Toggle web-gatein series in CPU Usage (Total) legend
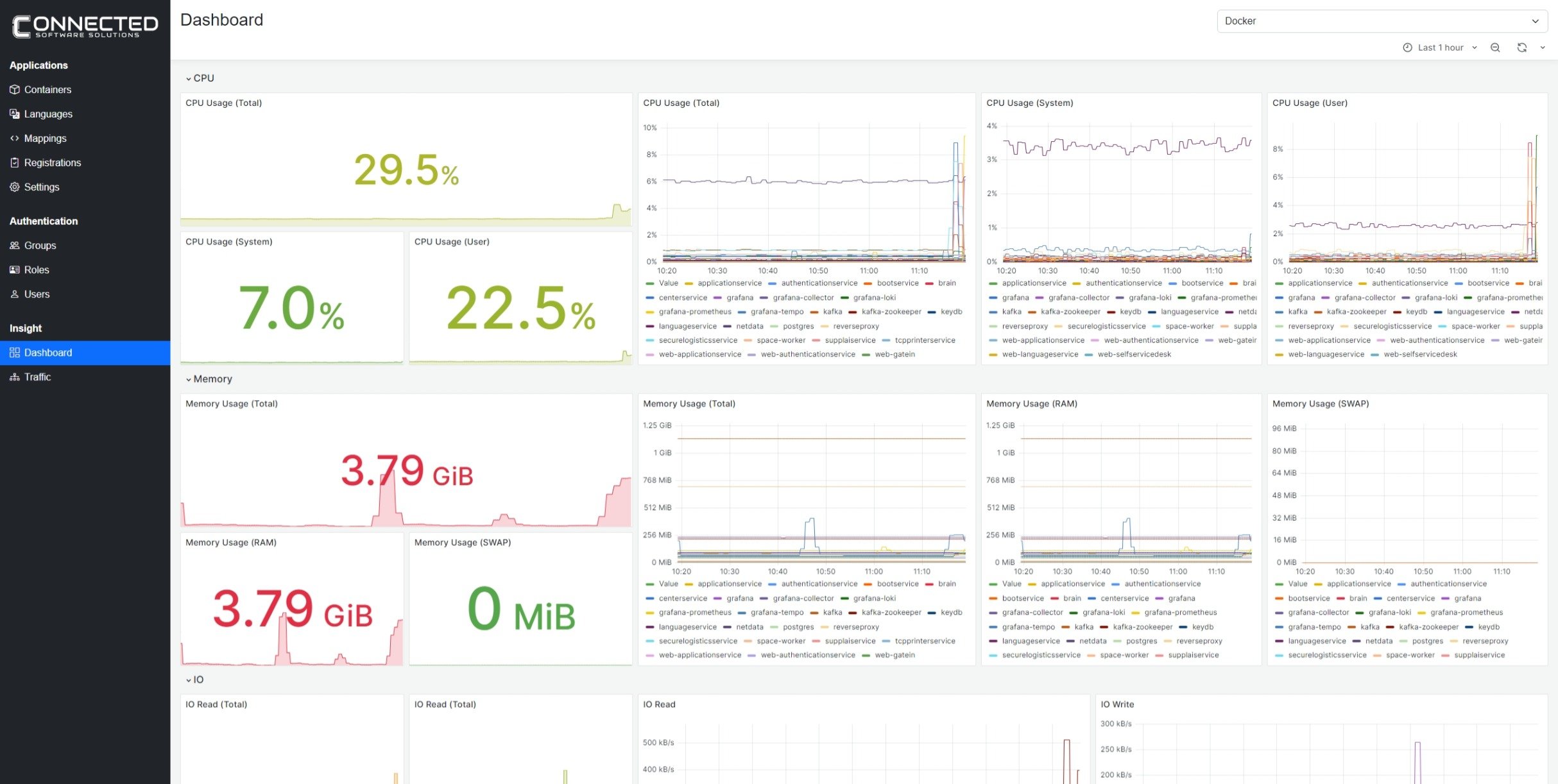The width and height of the screenshot is (1558, 784). point(895,355)
